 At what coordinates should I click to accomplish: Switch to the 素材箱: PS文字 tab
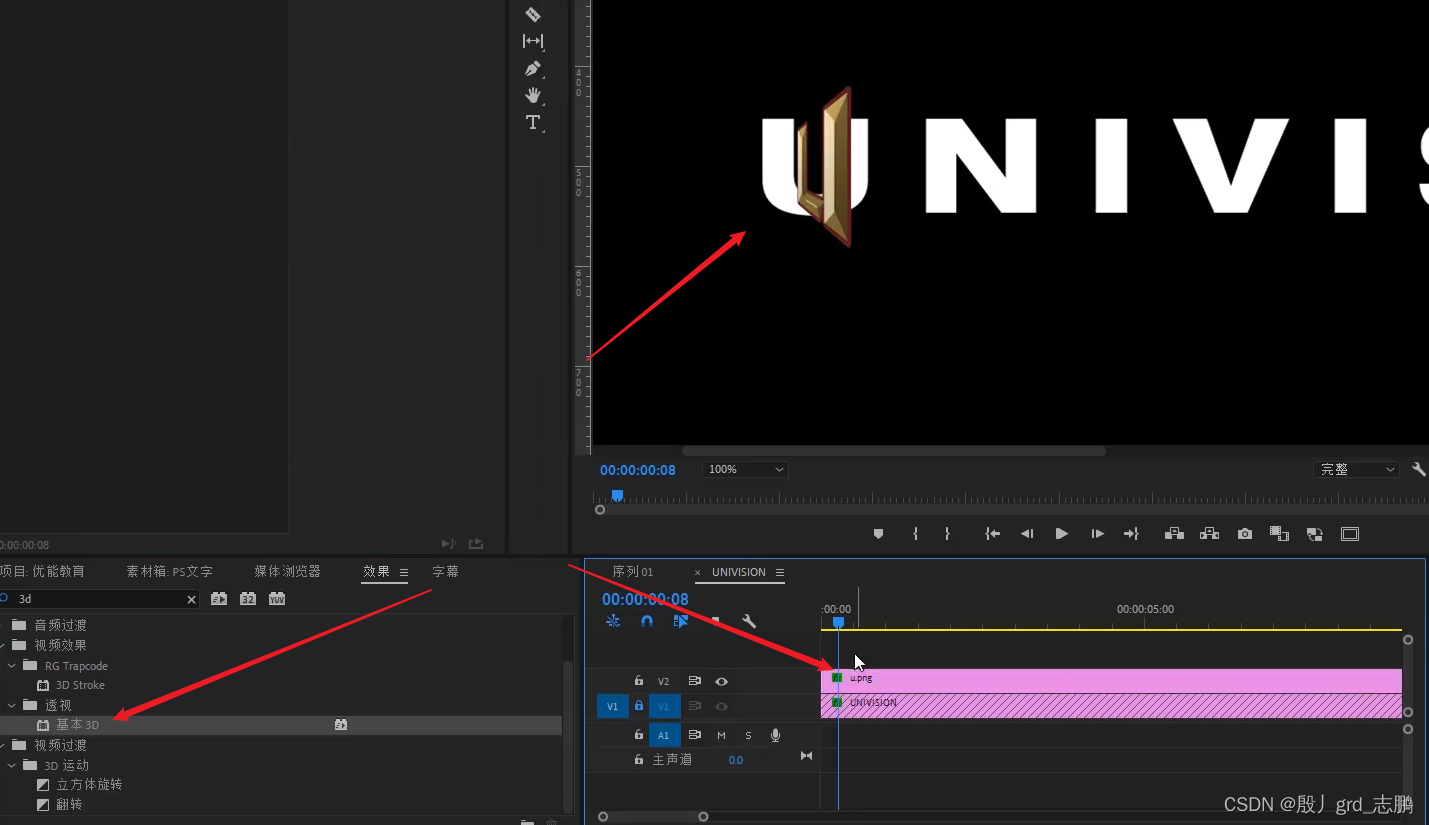point(169,572)
